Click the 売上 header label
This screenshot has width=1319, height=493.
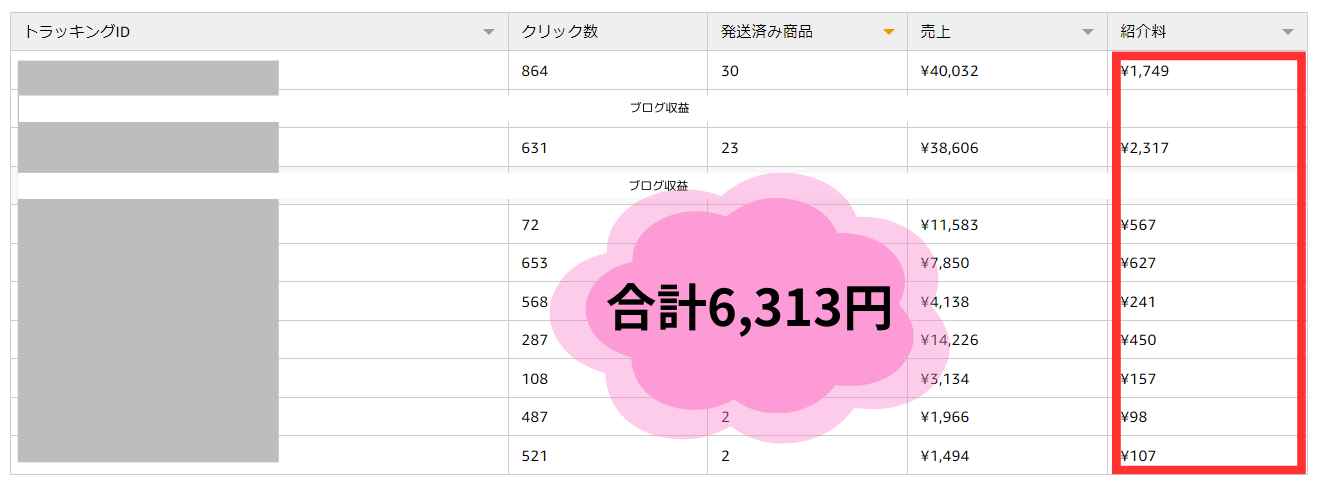click(x=935, y=32)
